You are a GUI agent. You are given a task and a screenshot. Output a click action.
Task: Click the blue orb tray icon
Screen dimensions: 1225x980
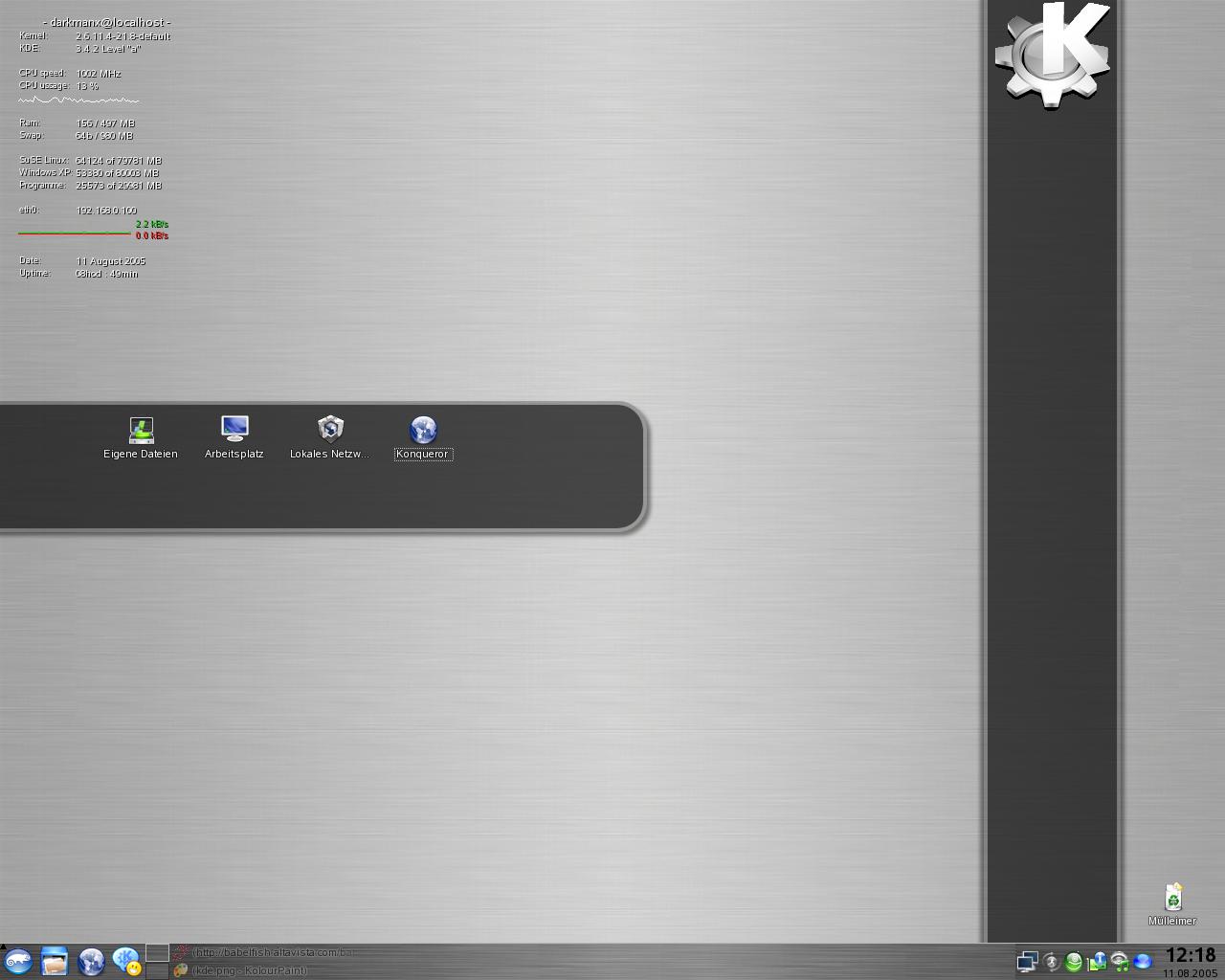tap(1143, 961)
